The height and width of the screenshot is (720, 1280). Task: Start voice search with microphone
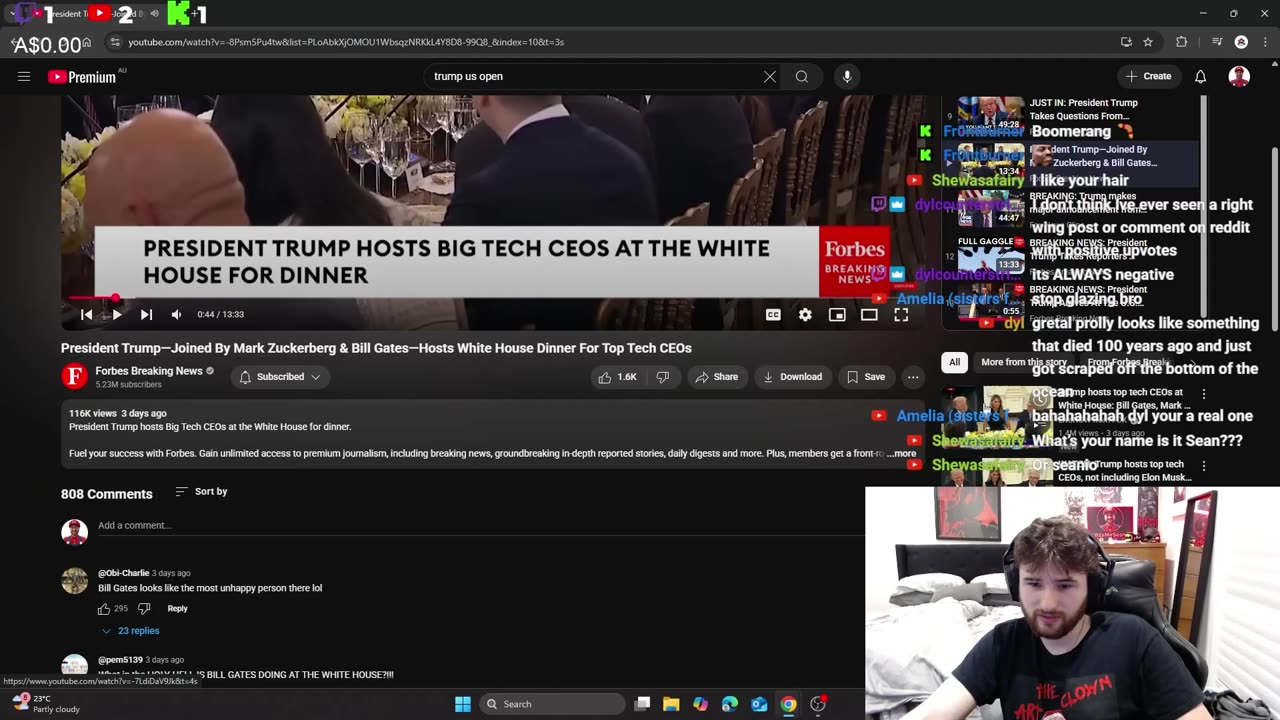click(847, 76)
